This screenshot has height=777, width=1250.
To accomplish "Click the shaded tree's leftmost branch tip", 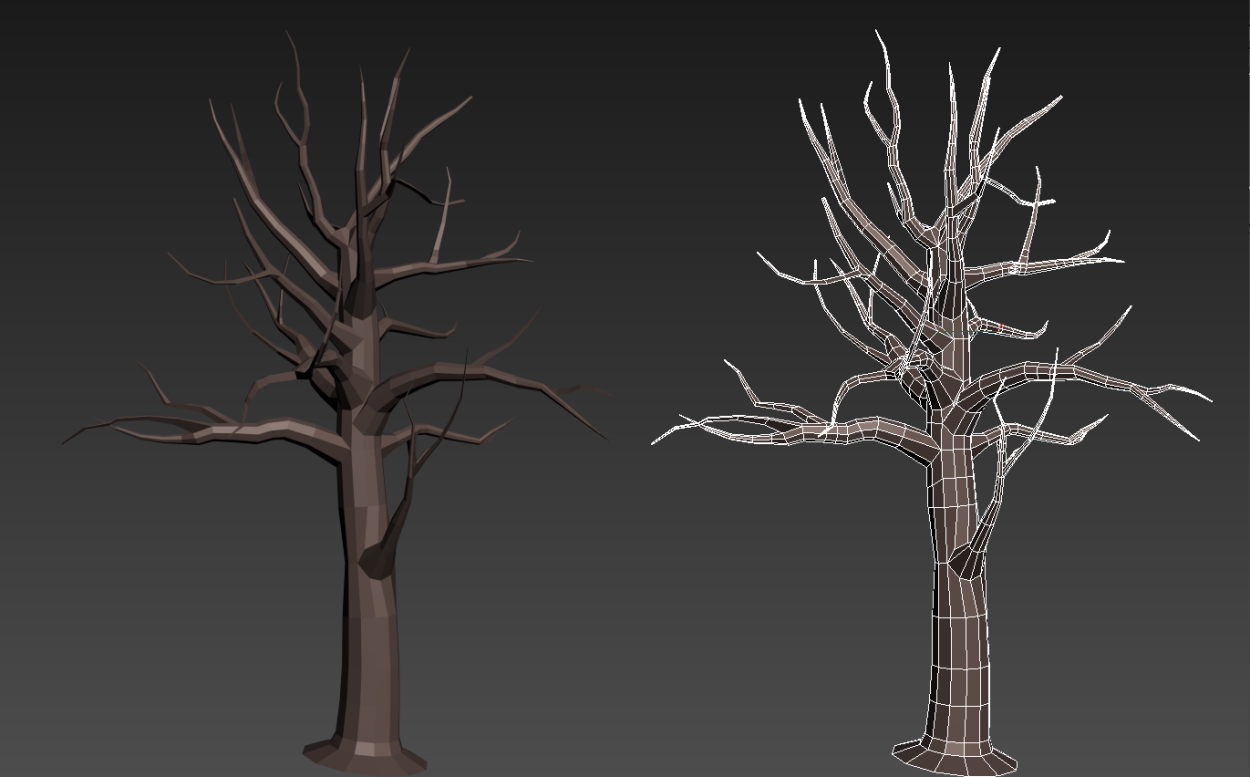I will coord(66,441).
